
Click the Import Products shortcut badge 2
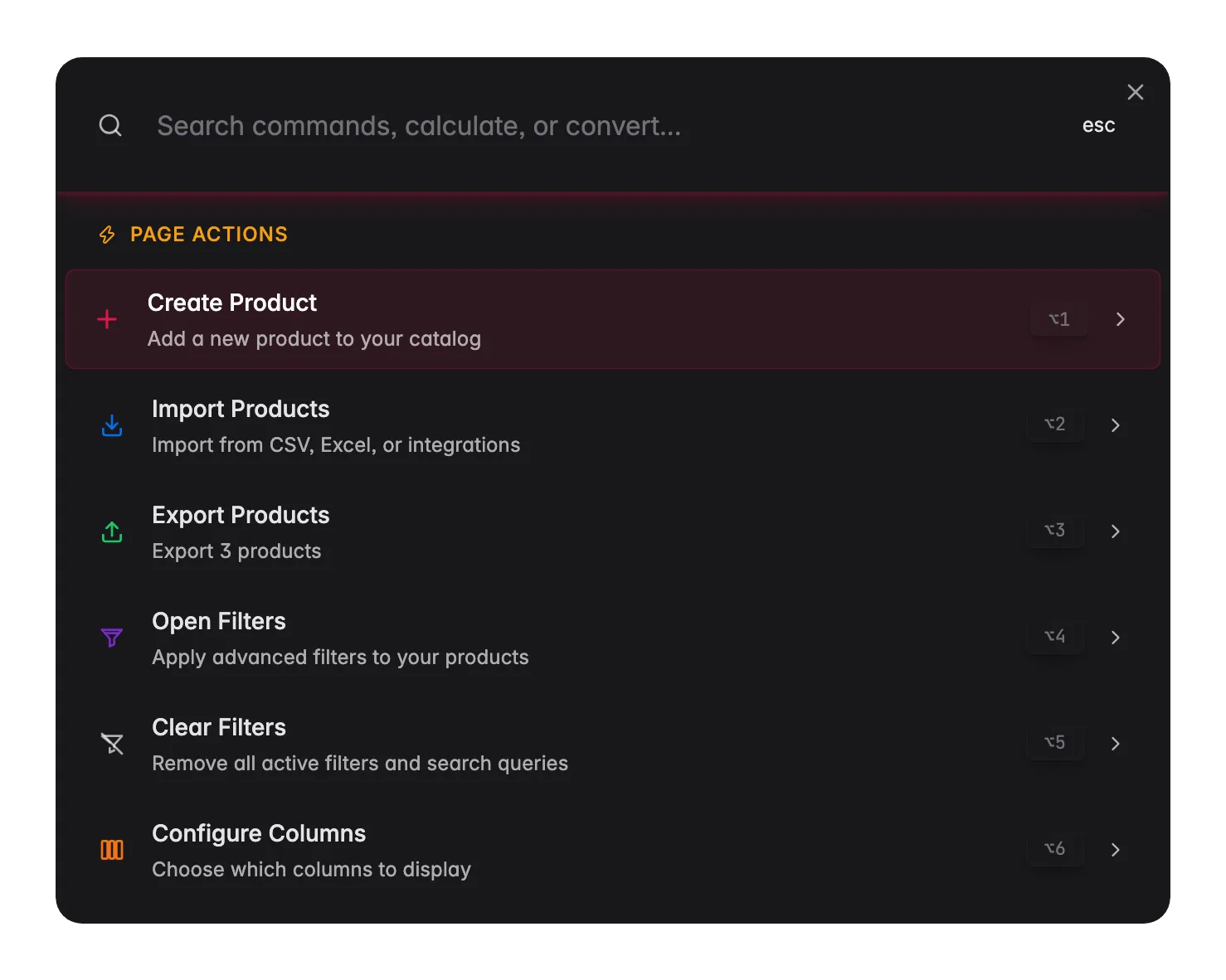[x=1055, y=425]
